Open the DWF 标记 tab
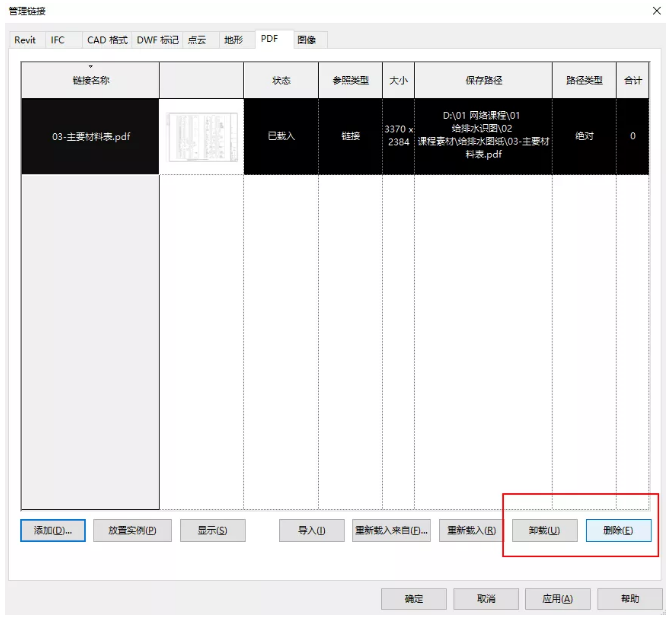 [x=157, y=40]
